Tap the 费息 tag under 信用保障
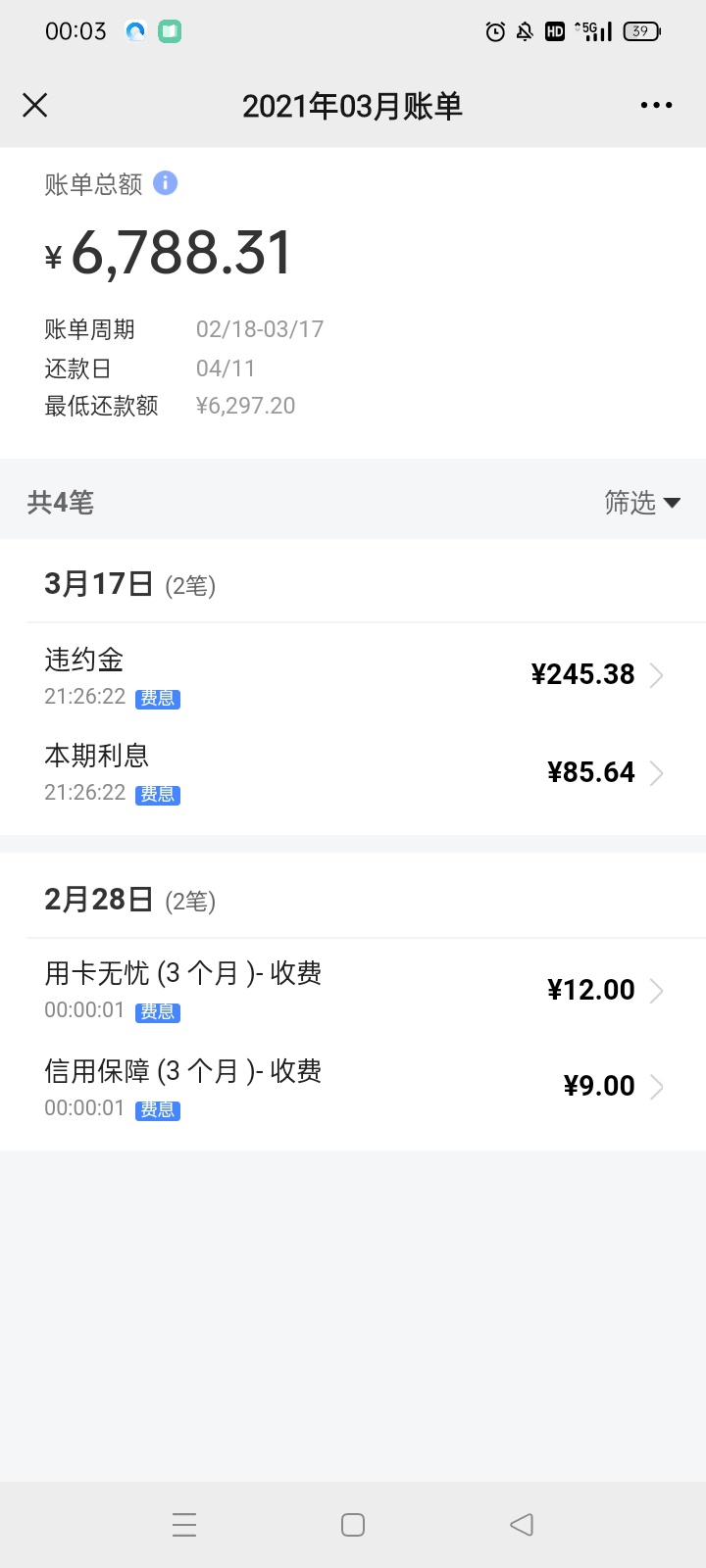 [158, 1110]
